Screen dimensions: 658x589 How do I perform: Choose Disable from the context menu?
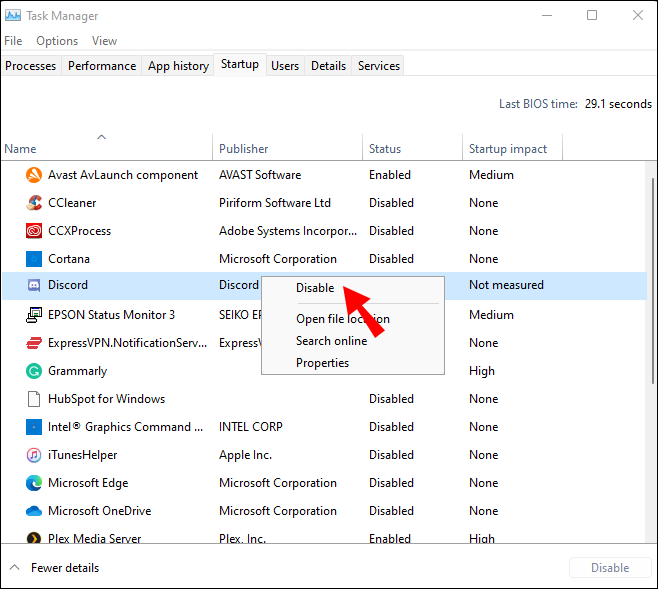click(315, 288)
